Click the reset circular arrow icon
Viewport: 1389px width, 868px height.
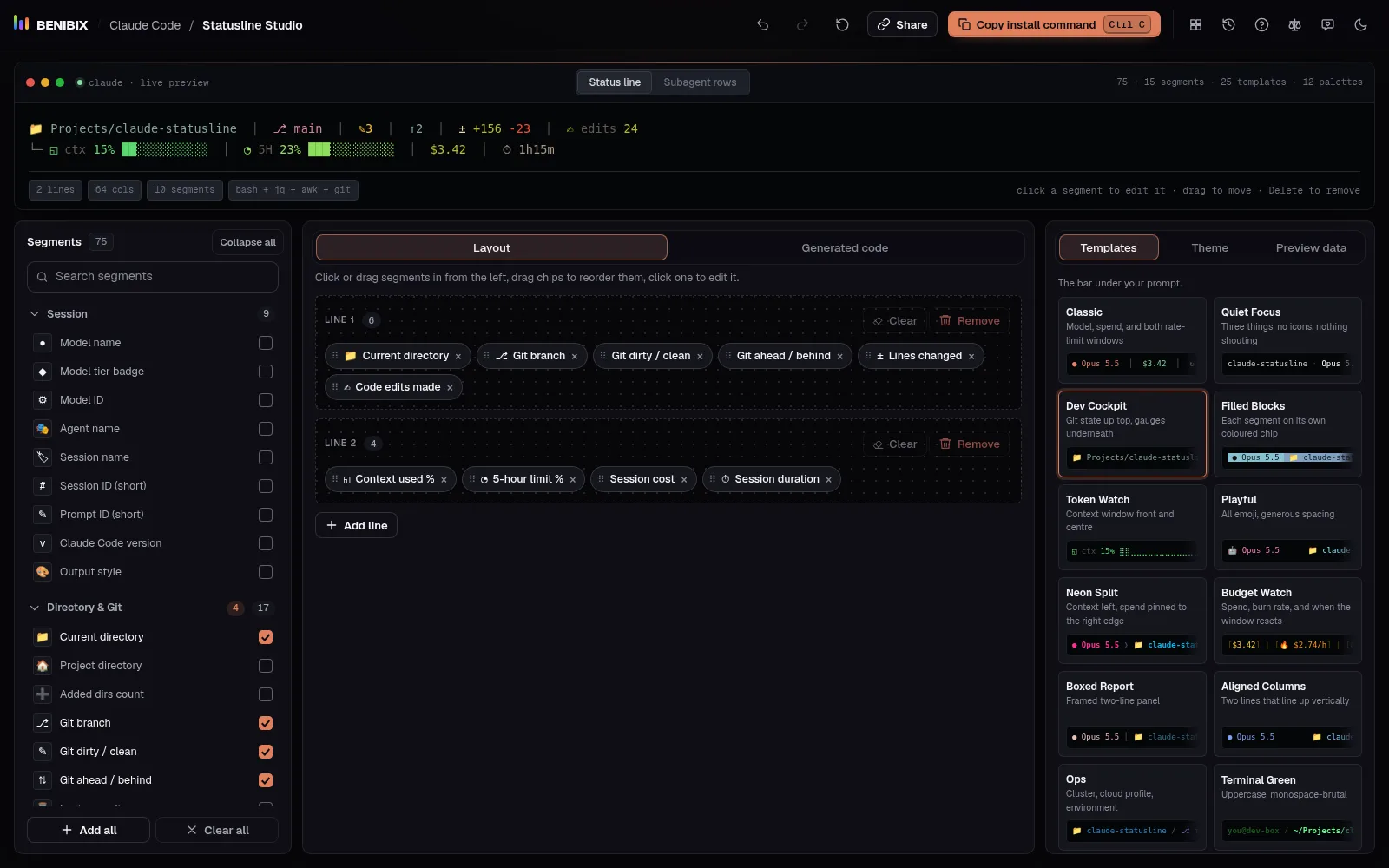click(x=842, y=25)
